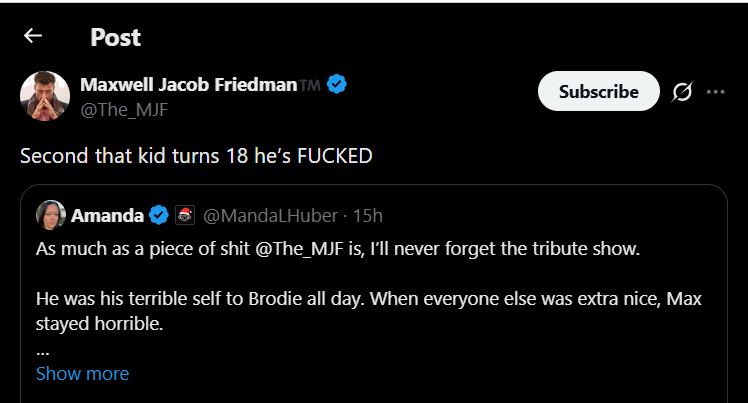Viewport: 748px width, 403px height.
Task: Click the blue verified badge beside Friedman
Action: click(x=337, y=85)
